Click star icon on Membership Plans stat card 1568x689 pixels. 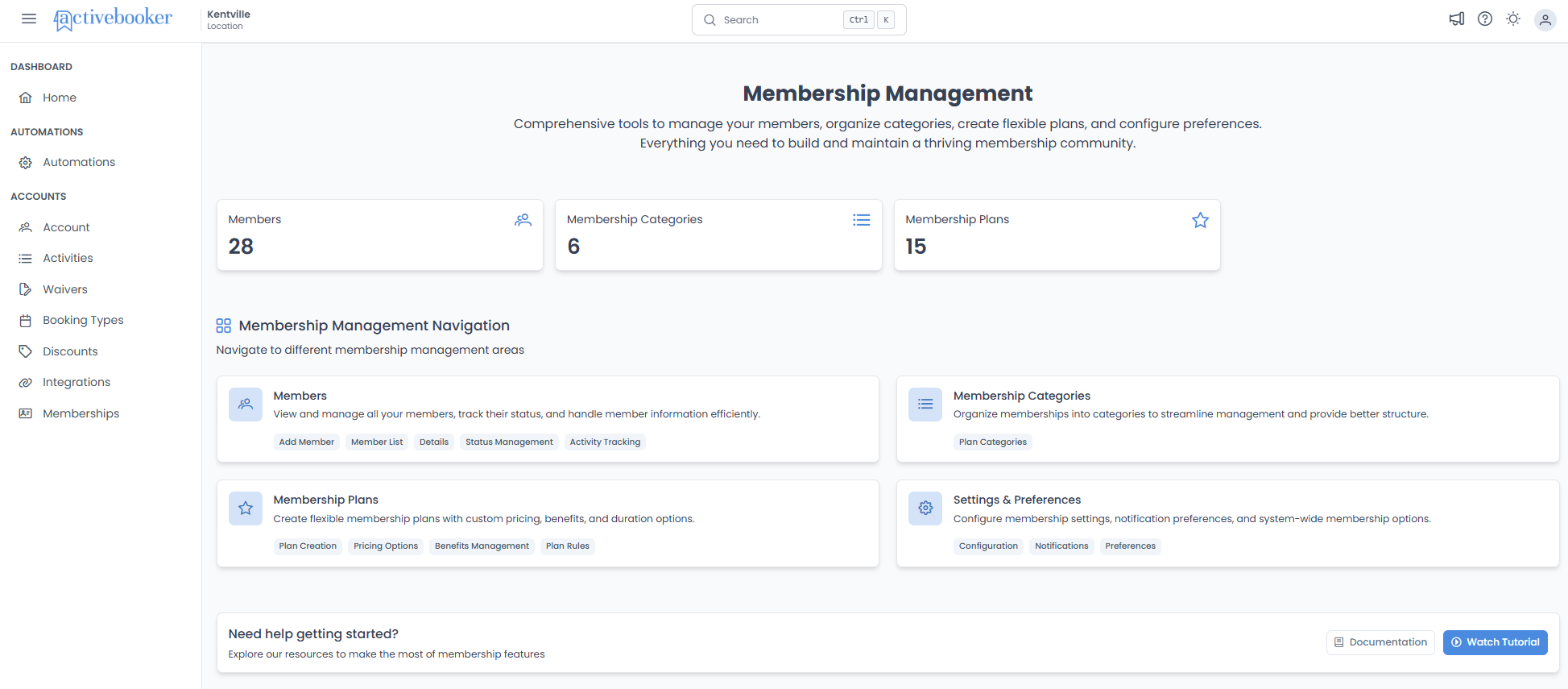pos(1200,220)
